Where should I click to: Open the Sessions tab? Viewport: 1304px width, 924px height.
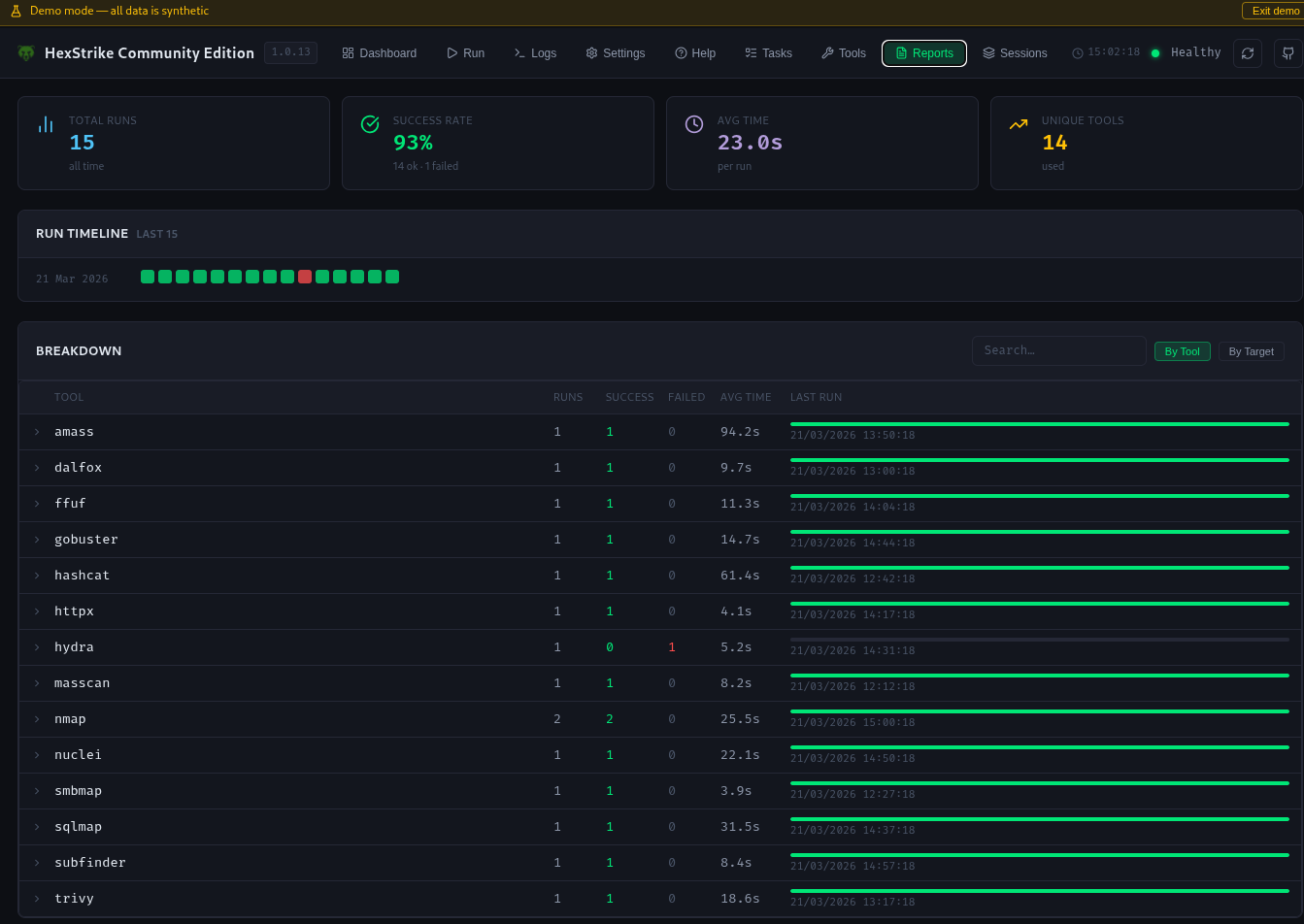(x=1015, y=53)
